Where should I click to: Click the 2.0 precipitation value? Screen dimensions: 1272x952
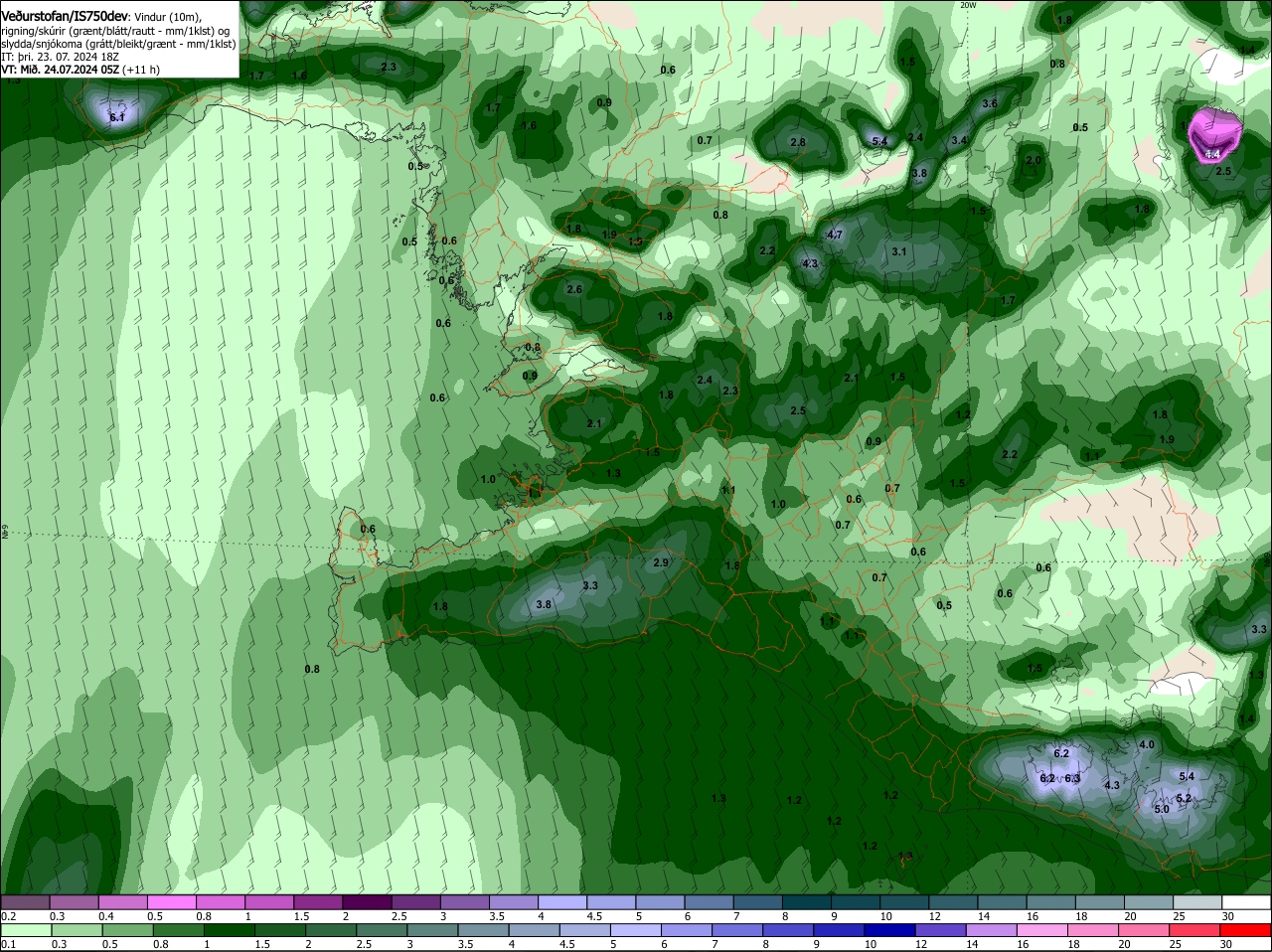(x=1033, y=160)
